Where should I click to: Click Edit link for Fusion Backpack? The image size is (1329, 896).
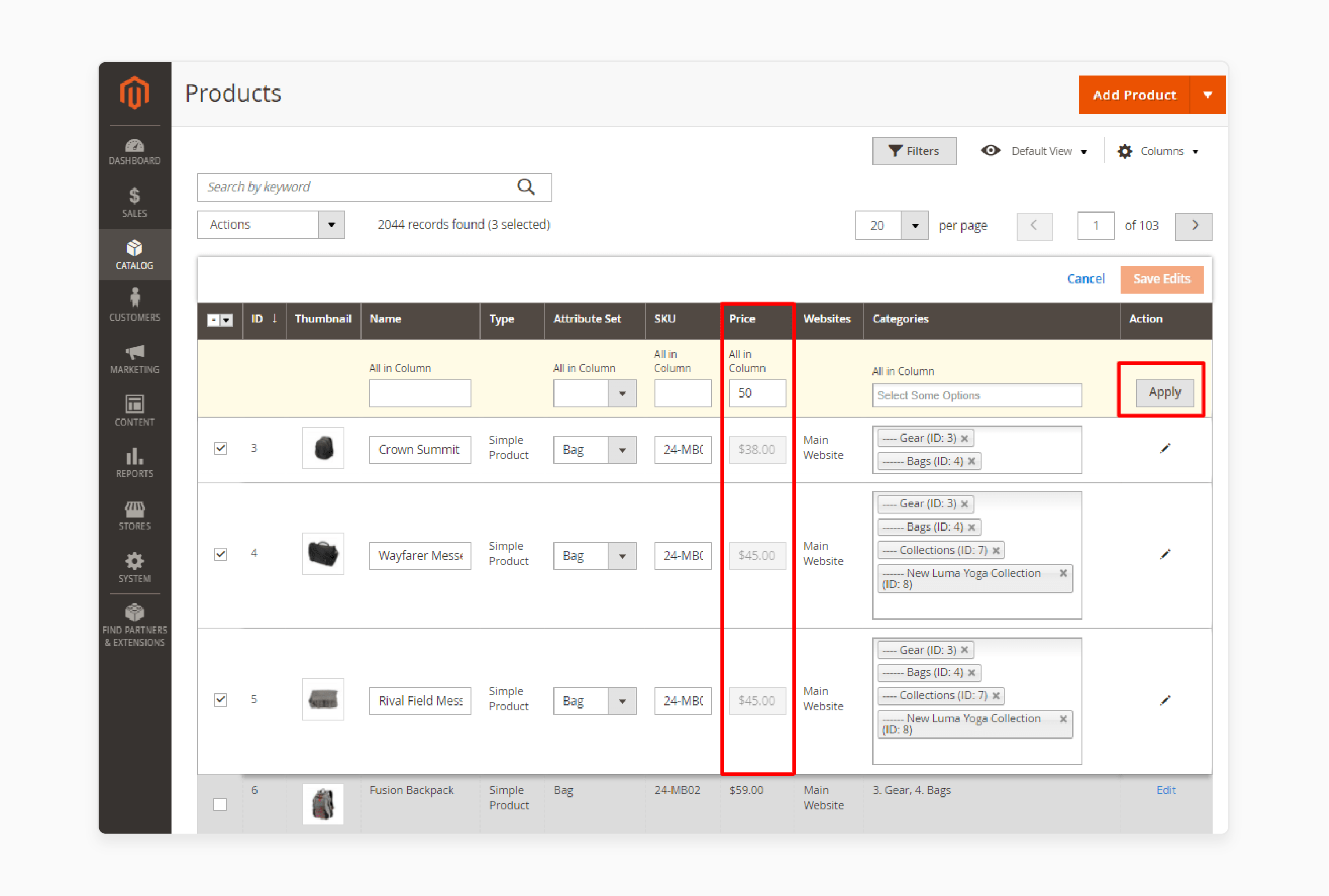pyautogui.click(x=1166, y=790)
